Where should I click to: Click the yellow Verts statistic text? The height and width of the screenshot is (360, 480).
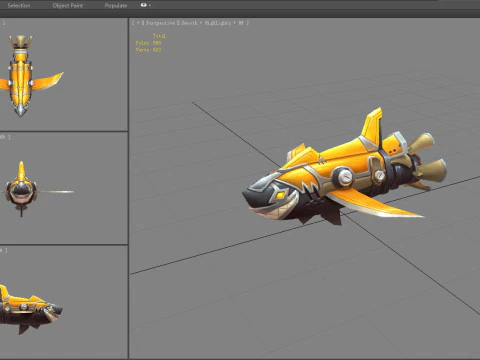[148, 50]
